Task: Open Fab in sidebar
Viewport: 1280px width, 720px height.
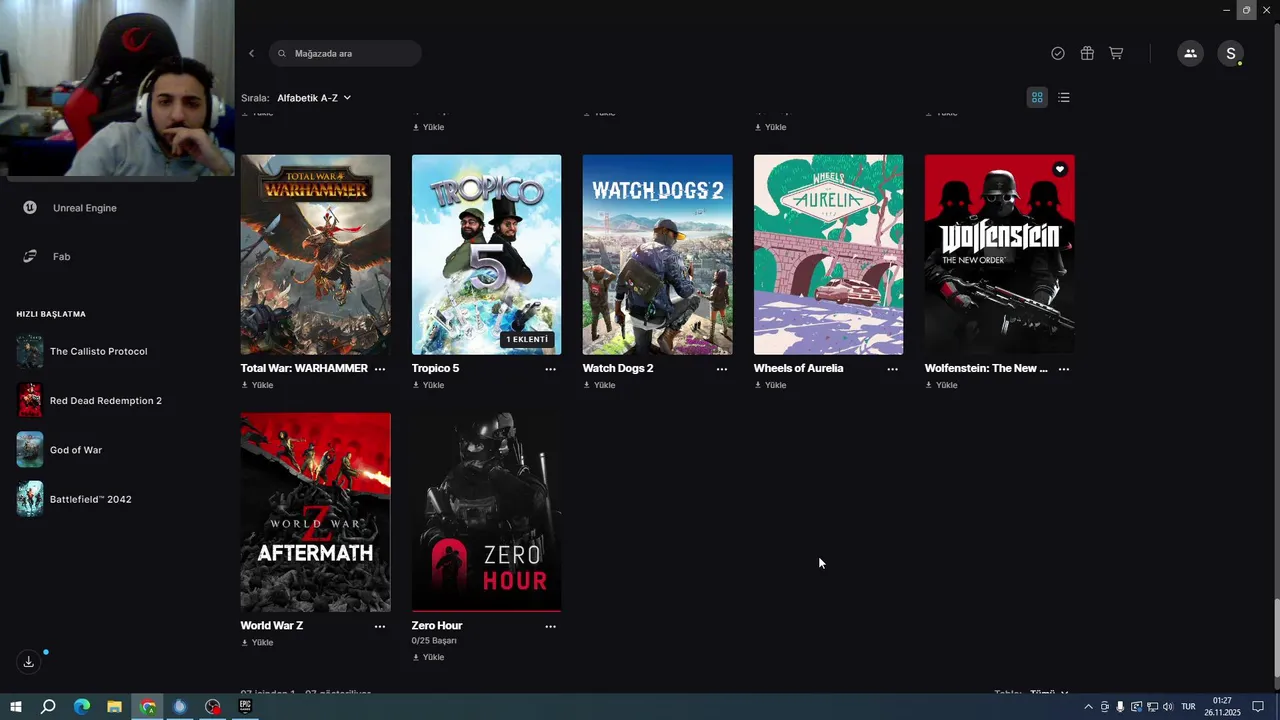Action: pyautogui.click(x=61, y=257)
